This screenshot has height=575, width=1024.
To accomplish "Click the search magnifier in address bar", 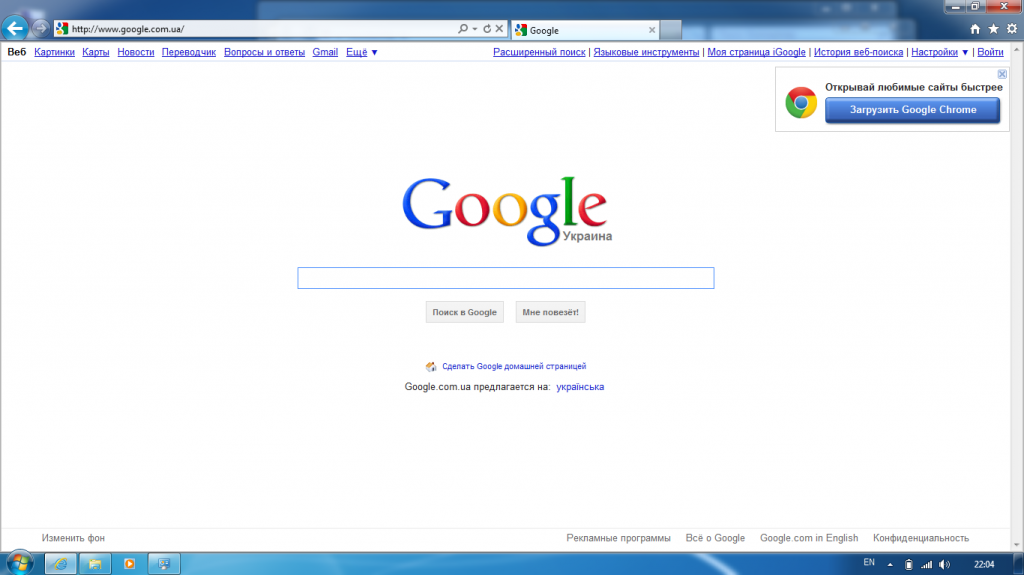I will 463,29.
